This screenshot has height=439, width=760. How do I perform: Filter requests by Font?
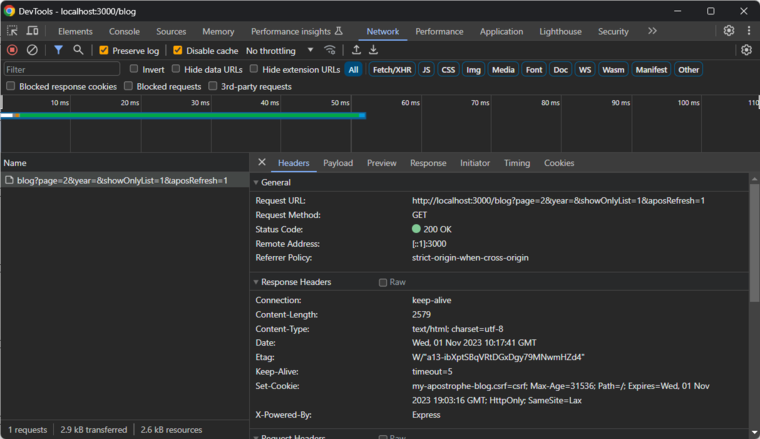[x=534, y=69]
